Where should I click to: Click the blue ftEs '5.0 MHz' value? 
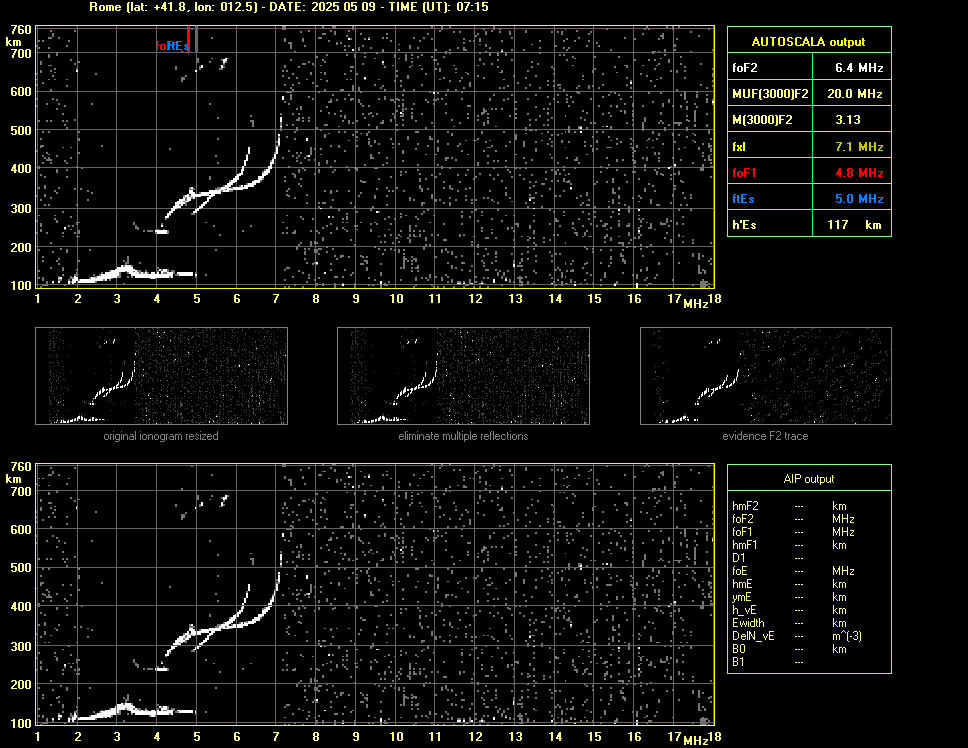[x=859, y=199]
